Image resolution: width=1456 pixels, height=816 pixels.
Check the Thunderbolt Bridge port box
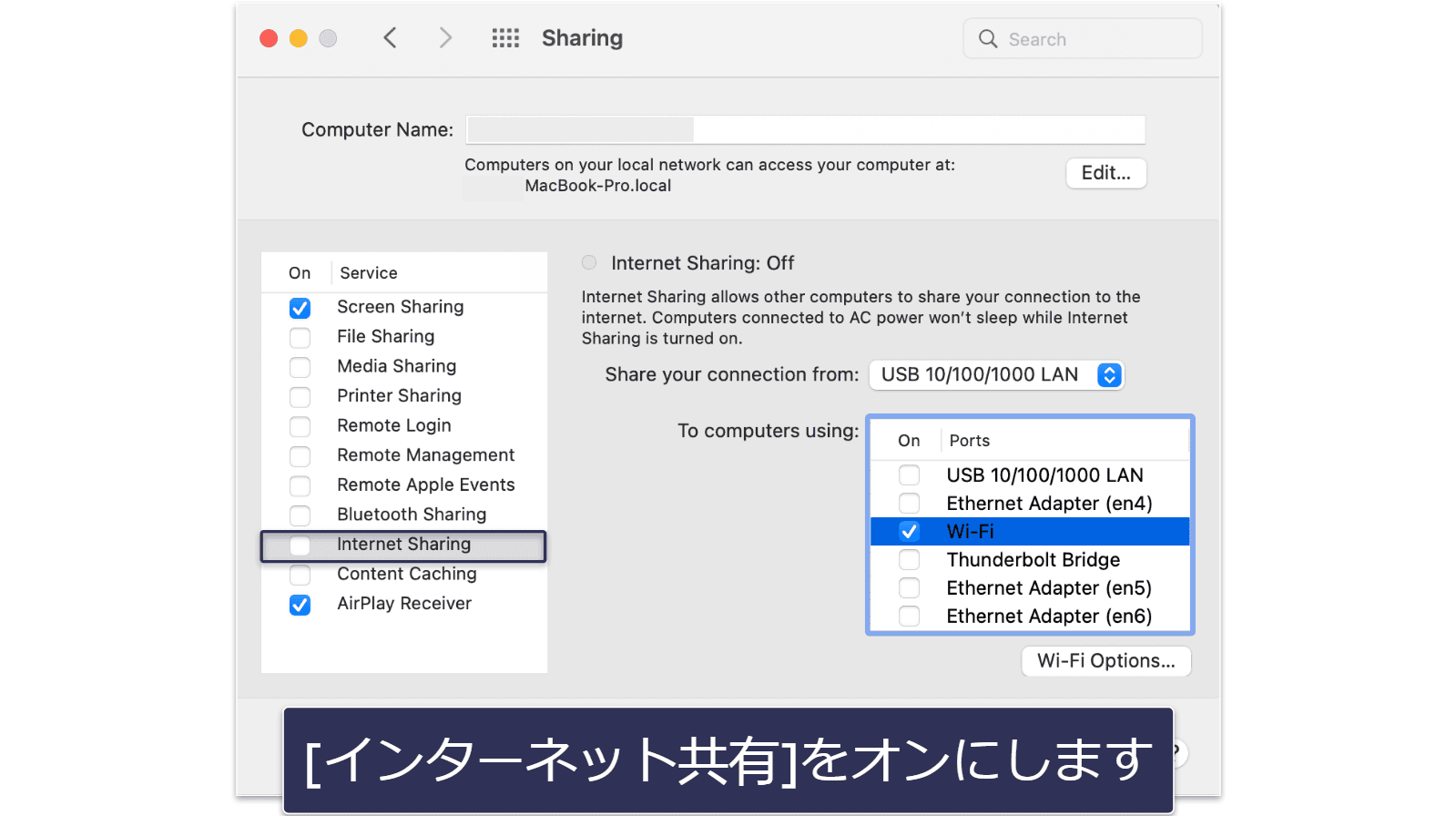pyautogui.click(x=909, y=560)
